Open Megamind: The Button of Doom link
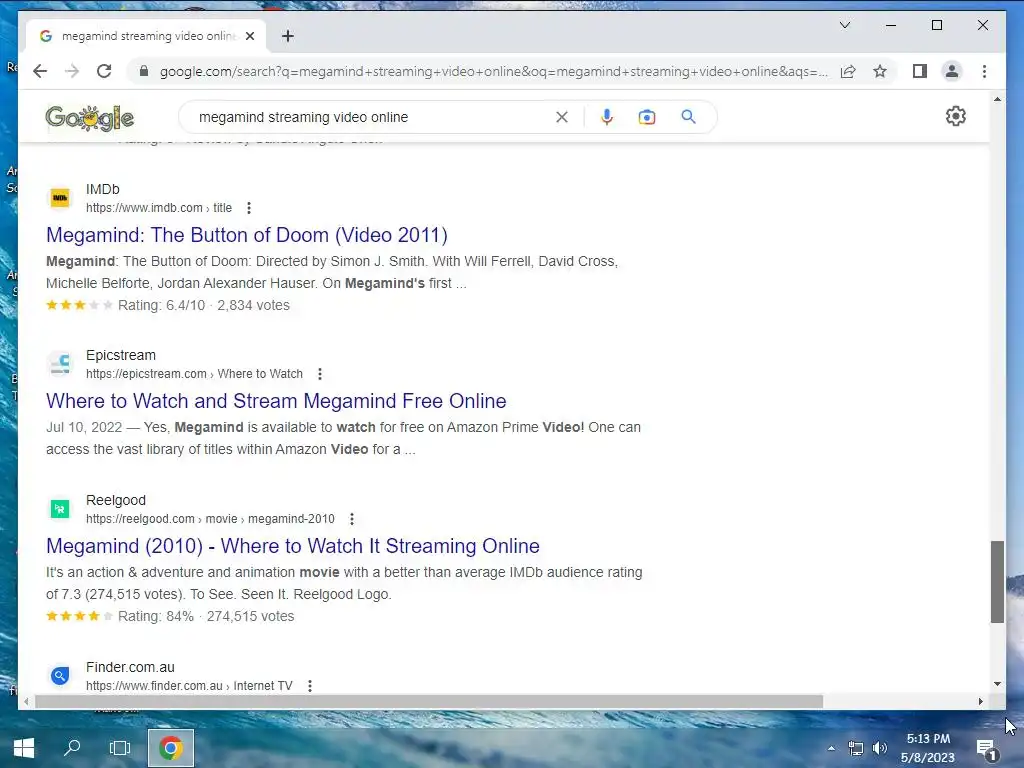Screen dimensions: 1024x768 tap(247, 235)
